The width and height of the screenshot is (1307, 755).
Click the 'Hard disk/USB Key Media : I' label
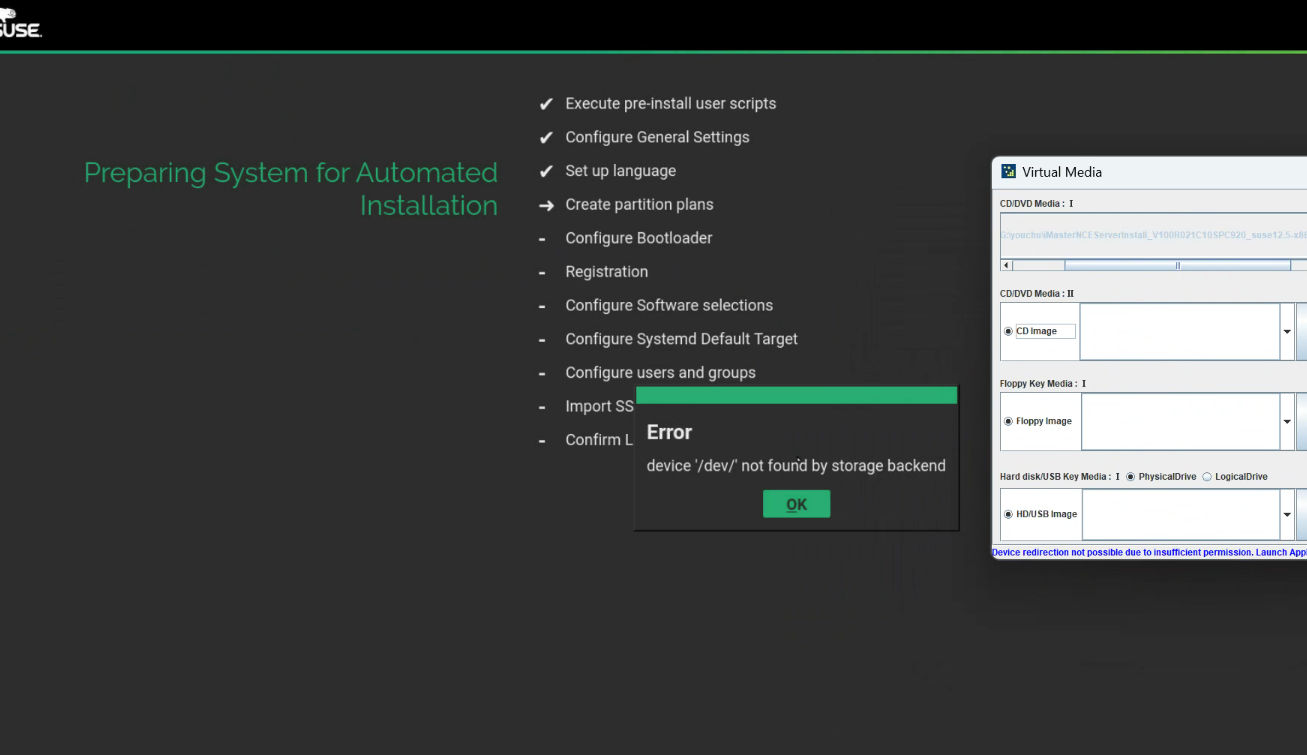(x=1060, y=477)
